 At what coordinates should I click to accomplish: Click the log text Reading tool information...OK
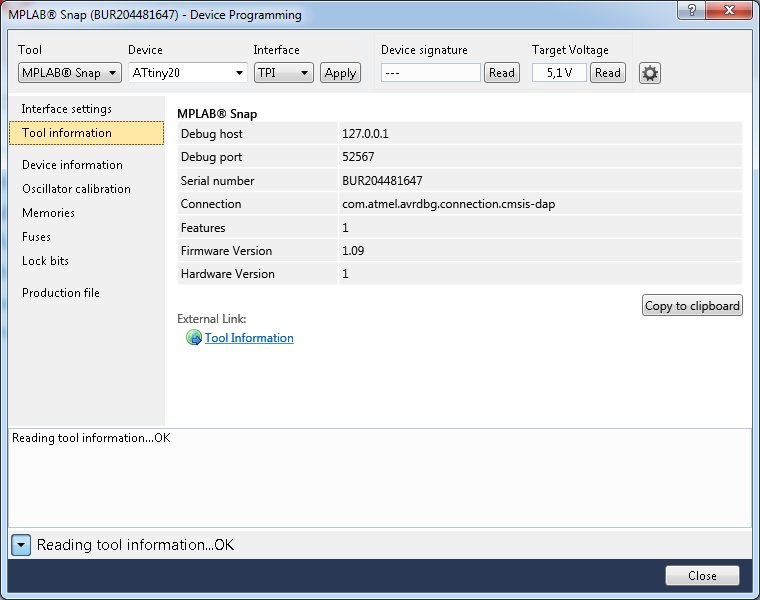tap(91, 438)
